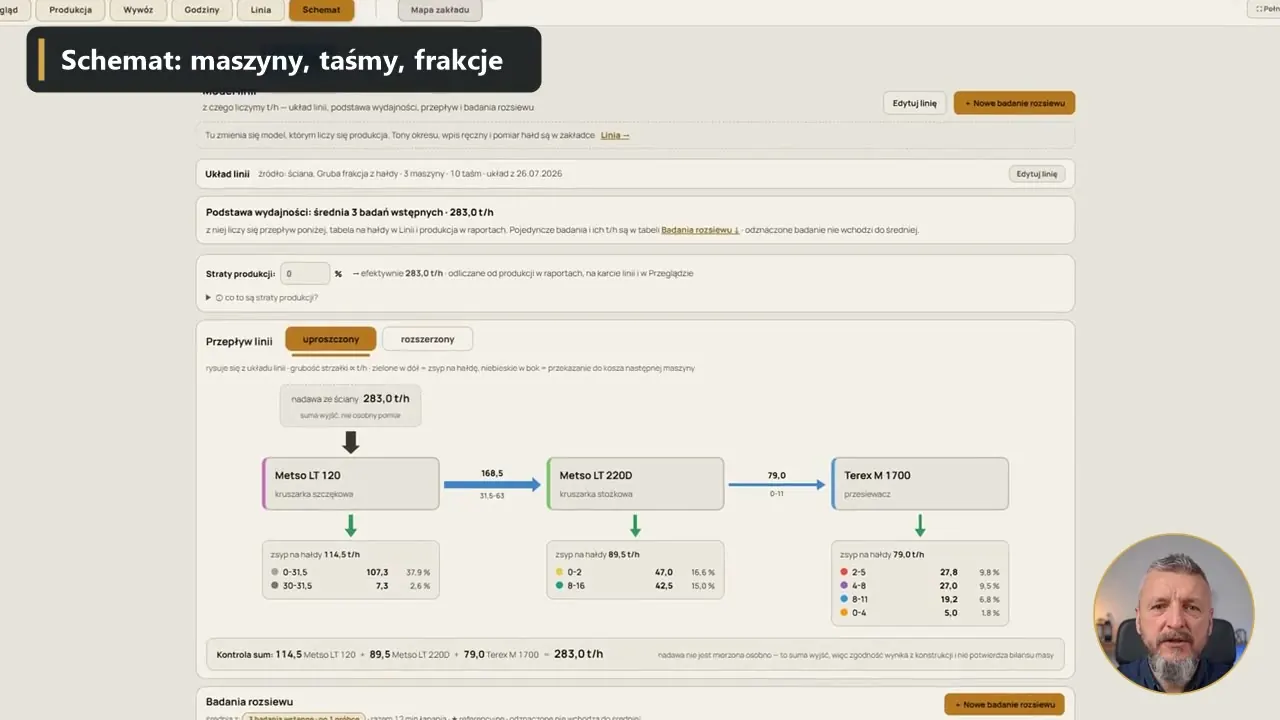Click the orange dot for fraction 0-4
This screenshot has width=1280, height=720.
845,613
